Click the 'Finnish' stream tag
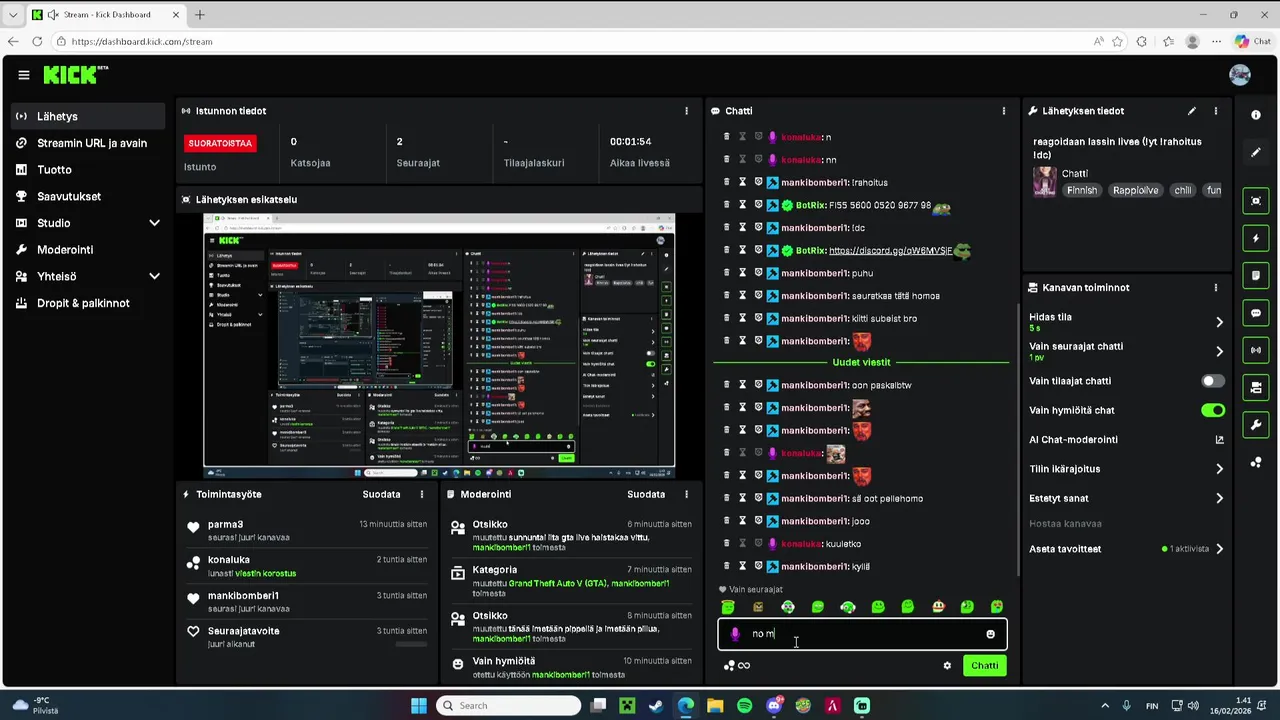This screenshot has height=720, width=1280. [x=1082, y=190]
